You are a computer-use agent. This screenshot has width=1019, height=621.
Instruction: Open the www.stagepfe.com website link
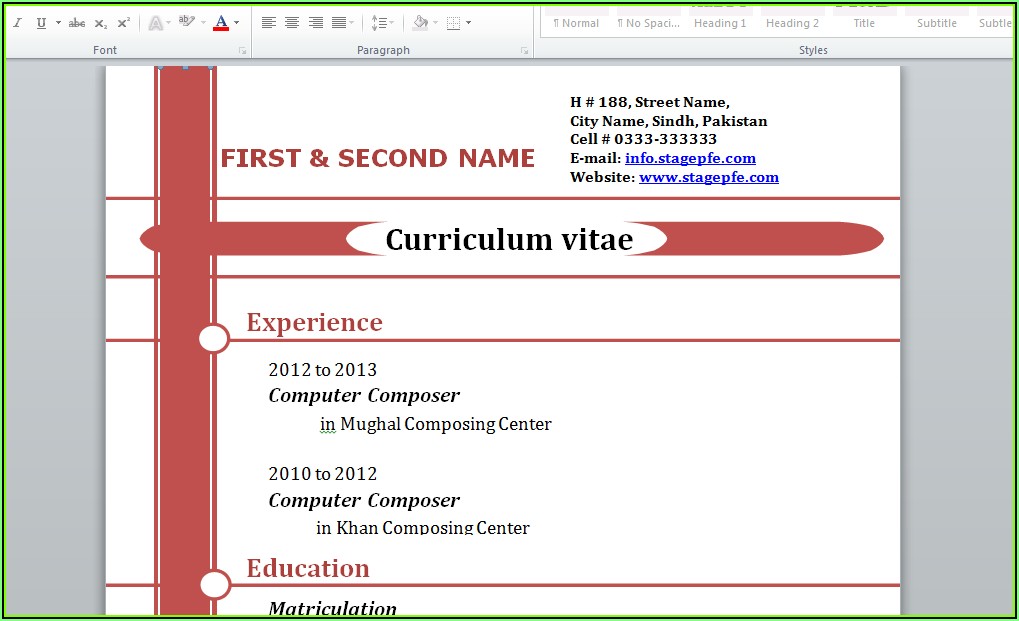pyautogui.click(x=708, y=177)
